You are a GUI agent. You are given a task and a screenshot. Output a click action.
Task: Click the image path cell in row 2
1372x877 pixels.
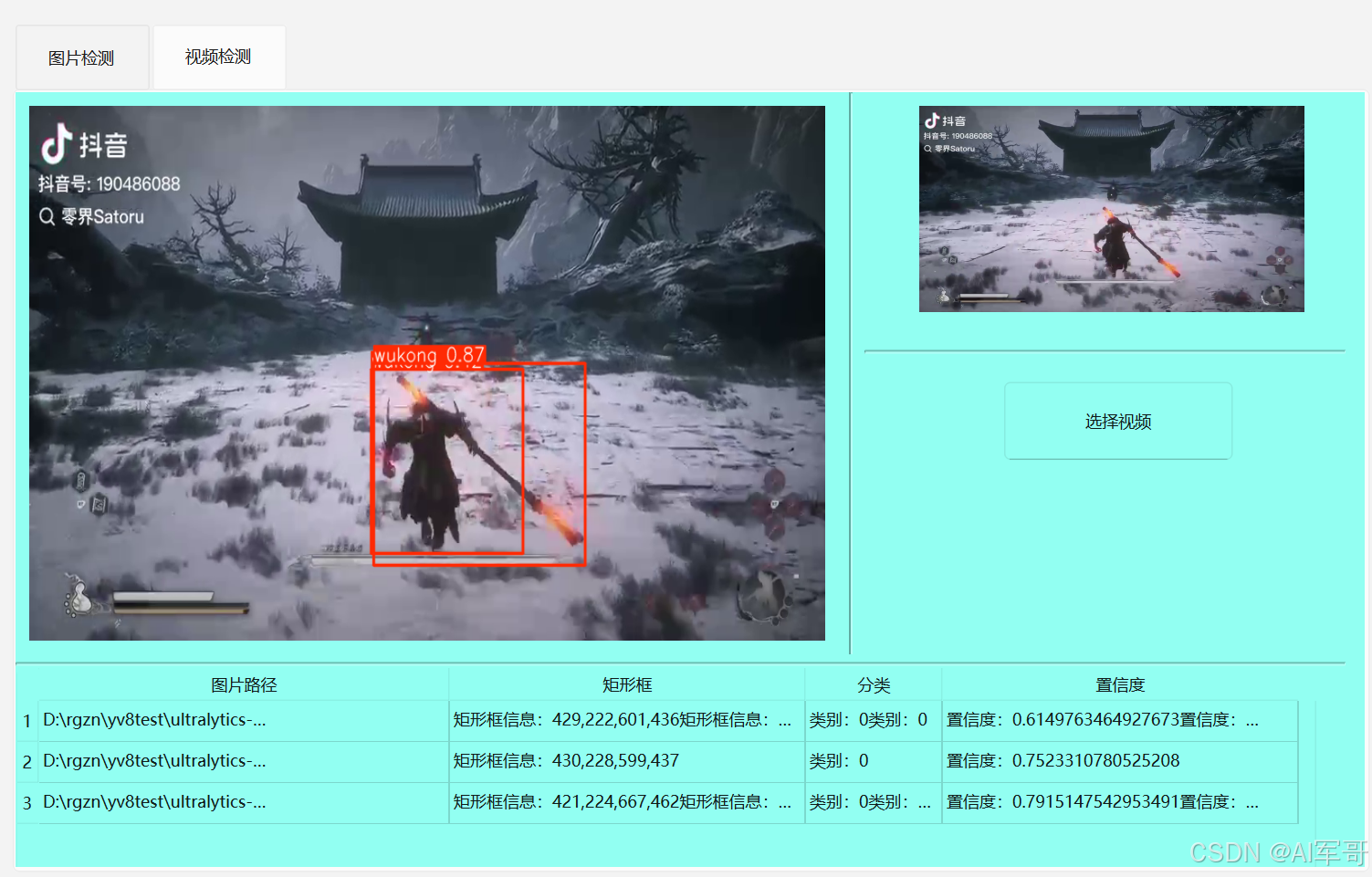click(244, 762)
